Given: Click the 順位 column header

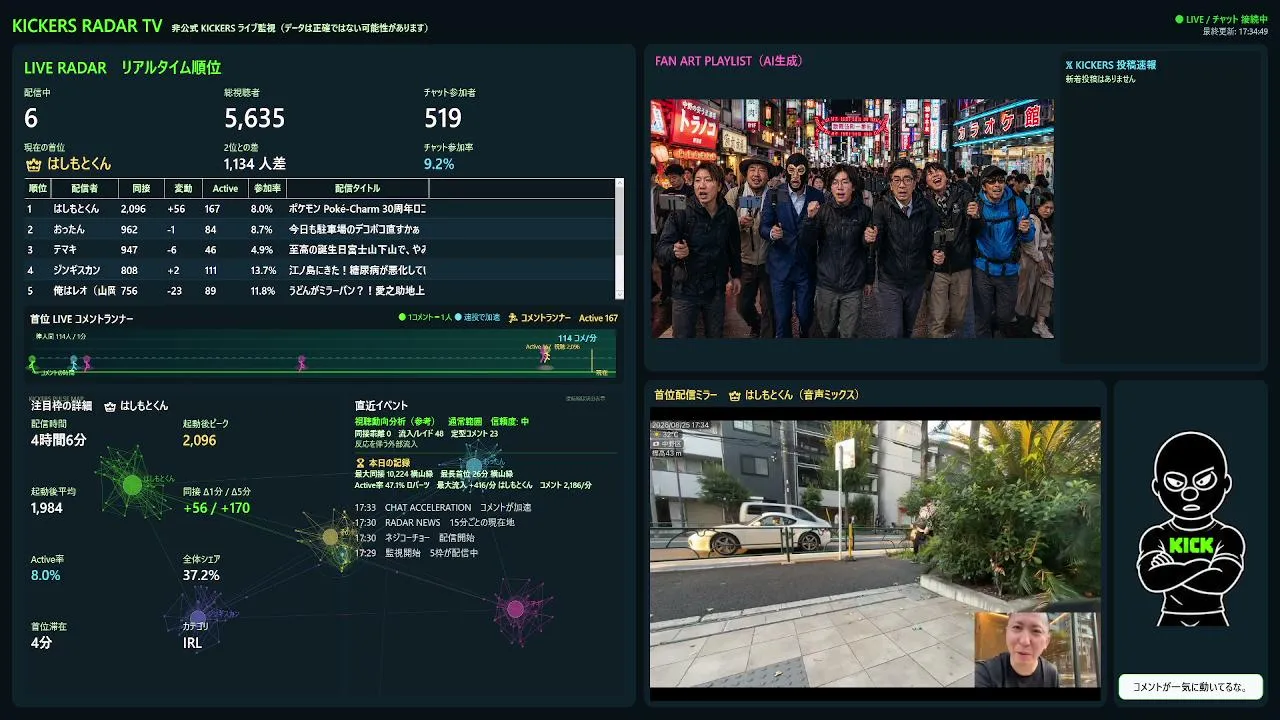Looking at the screenshot, I should click(38, 188).
